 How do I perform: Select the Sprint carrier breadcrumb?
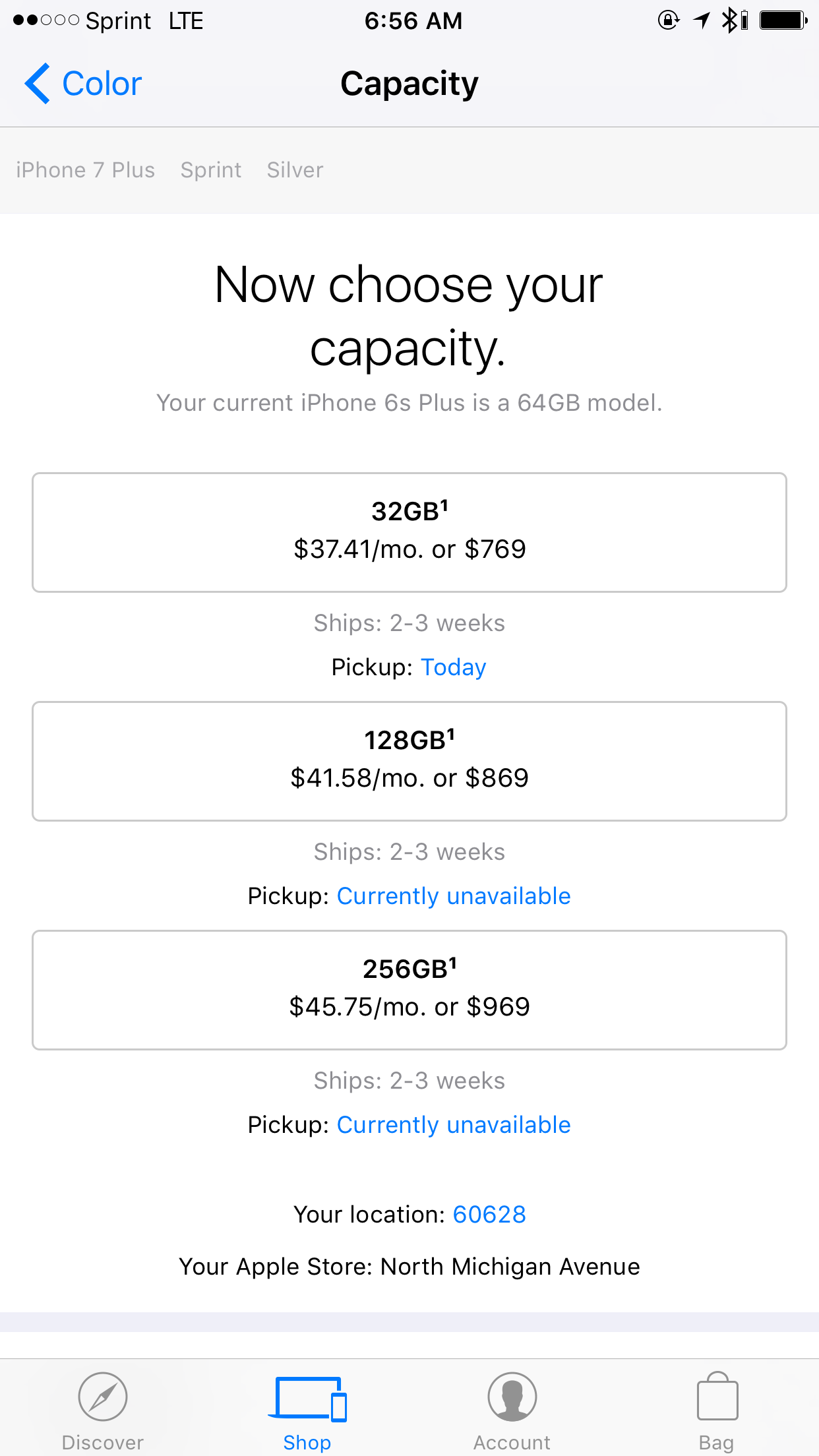(x=211, y=170)
